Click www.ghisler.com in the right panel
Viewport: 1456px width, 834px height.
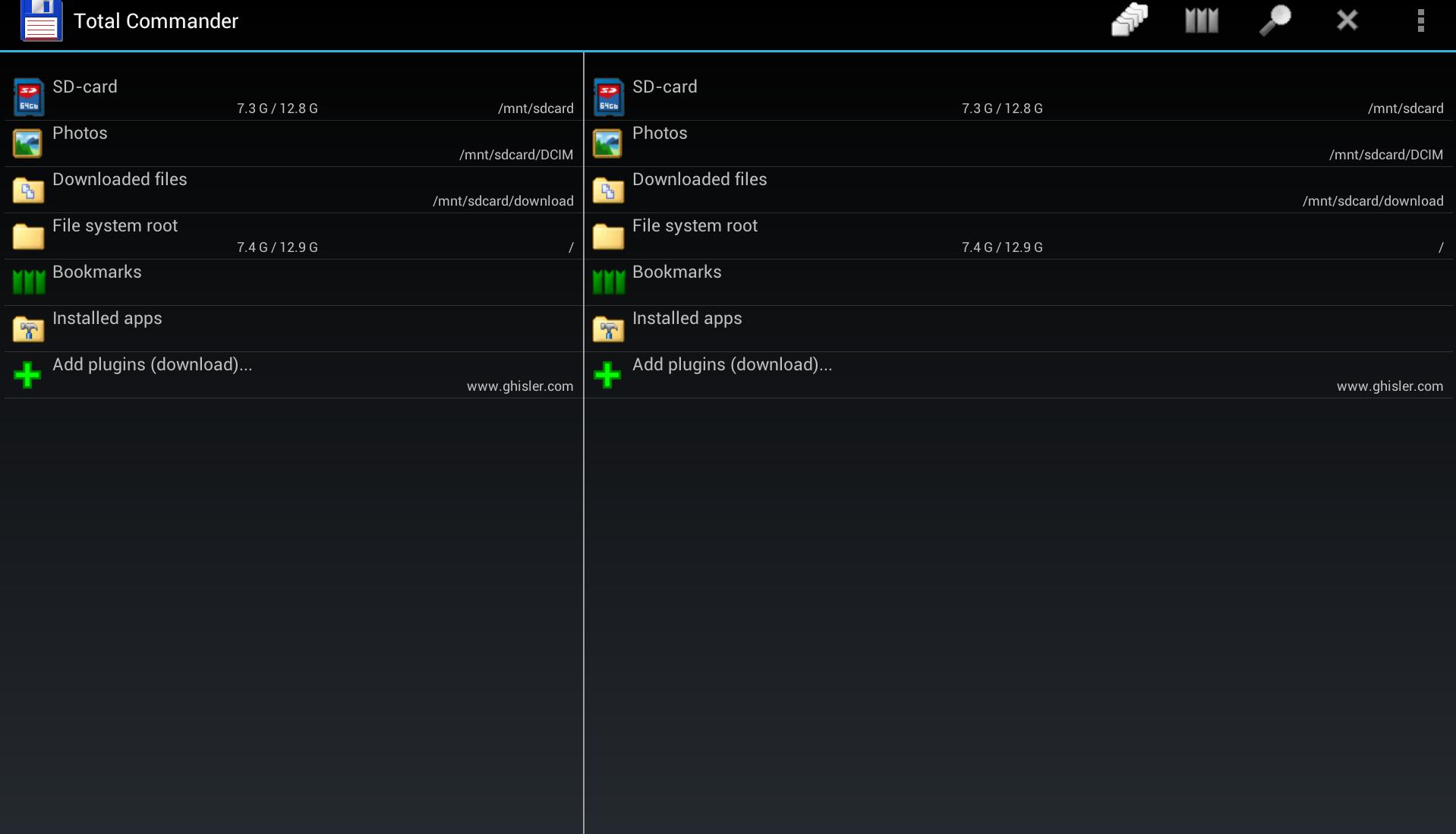pos(1390,386)
